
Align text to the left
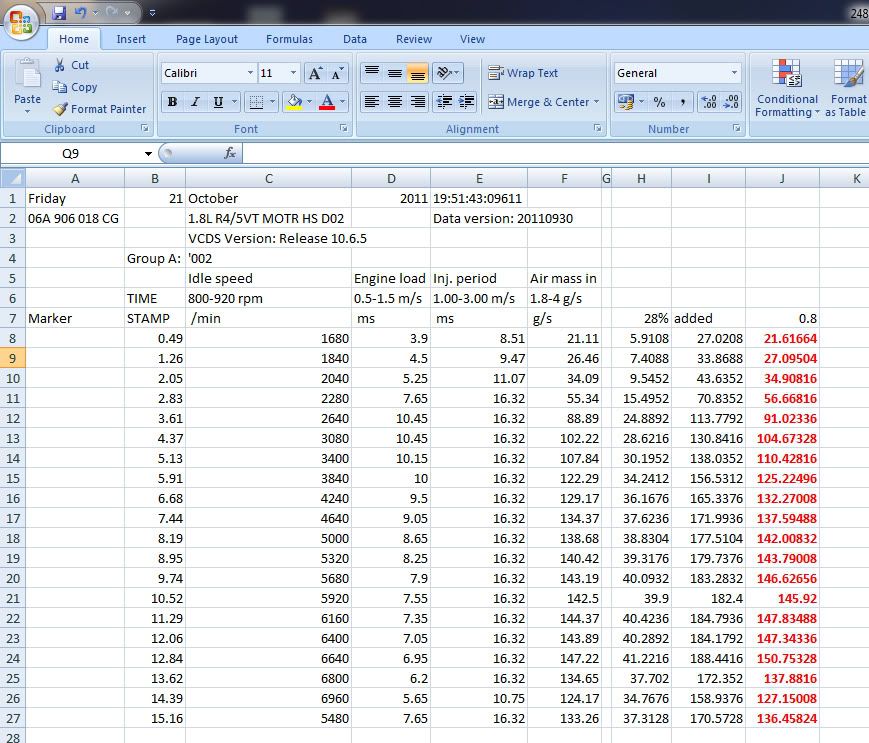pos(372,102)
